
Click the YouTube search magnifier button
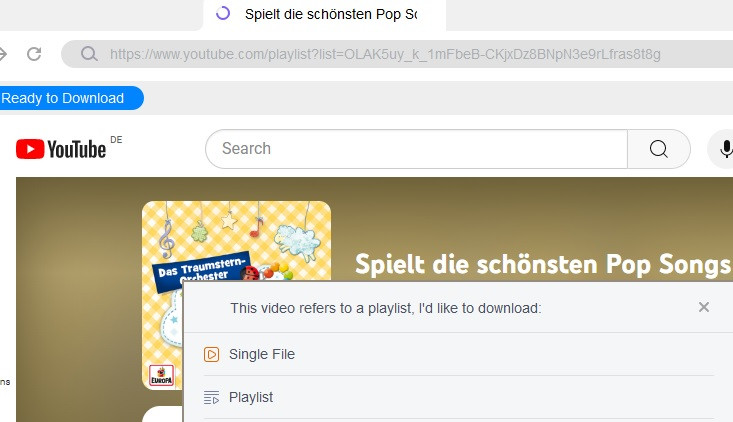tap(659, 149)
